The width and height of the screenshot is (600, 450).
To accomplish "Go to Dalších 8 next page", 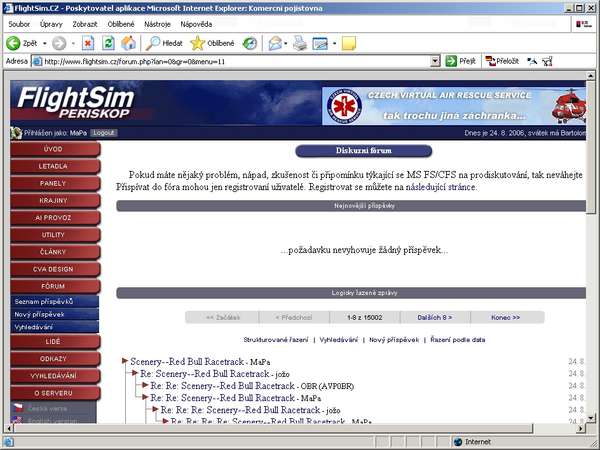I will (435, 317).
